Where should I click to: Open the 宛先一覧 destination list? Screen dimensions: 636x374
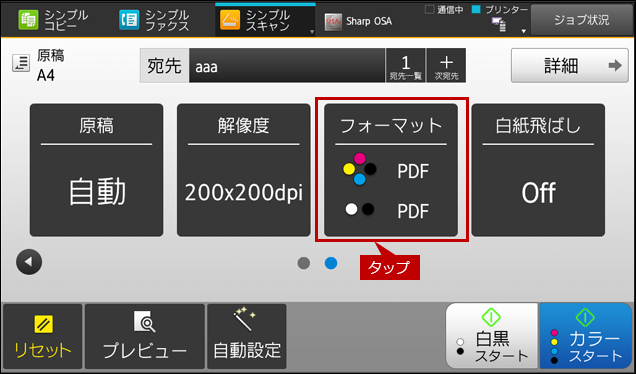pos(406,66)
